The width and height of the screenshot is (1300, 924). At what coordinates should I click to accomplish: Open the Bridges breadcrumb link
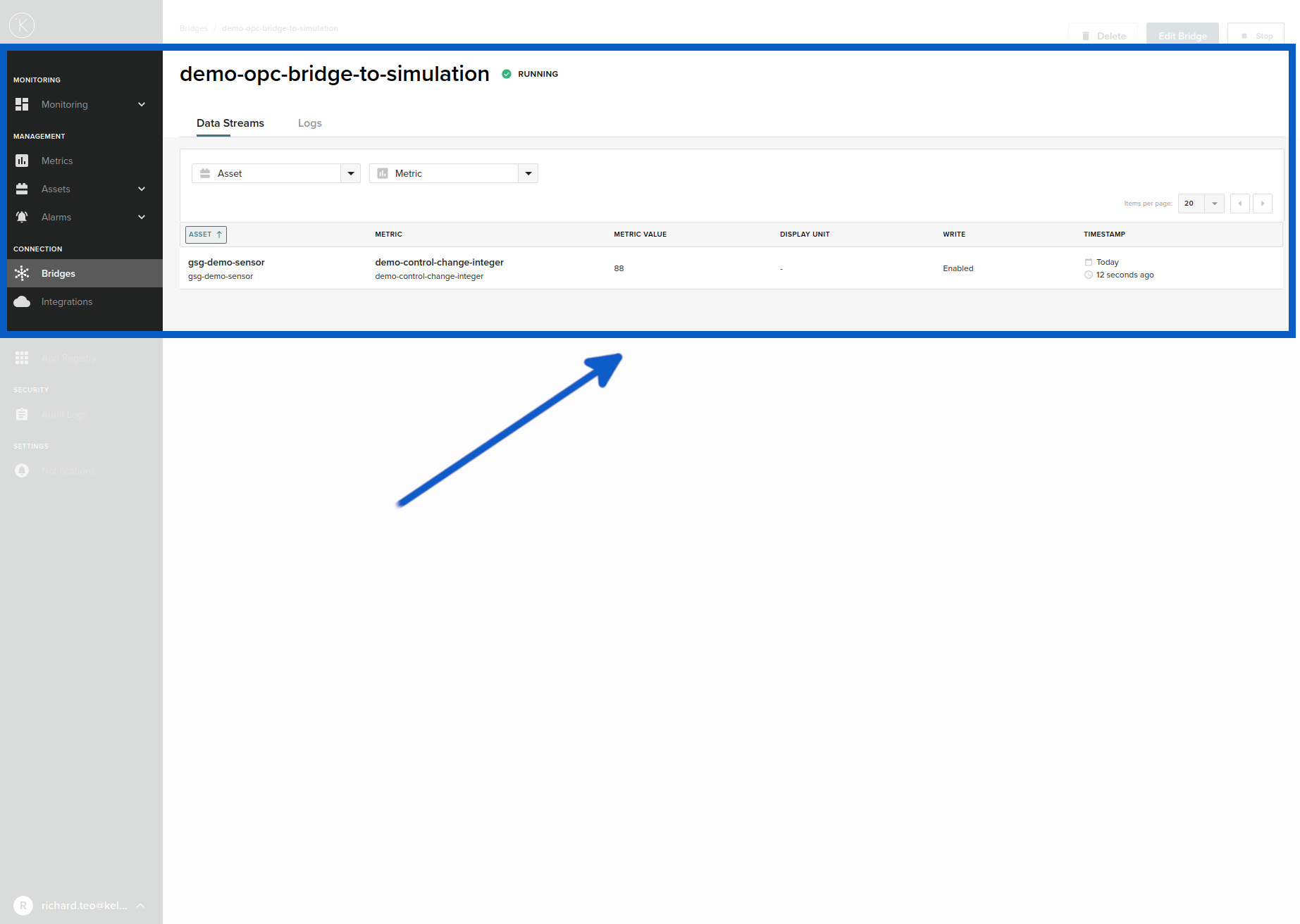194,27
